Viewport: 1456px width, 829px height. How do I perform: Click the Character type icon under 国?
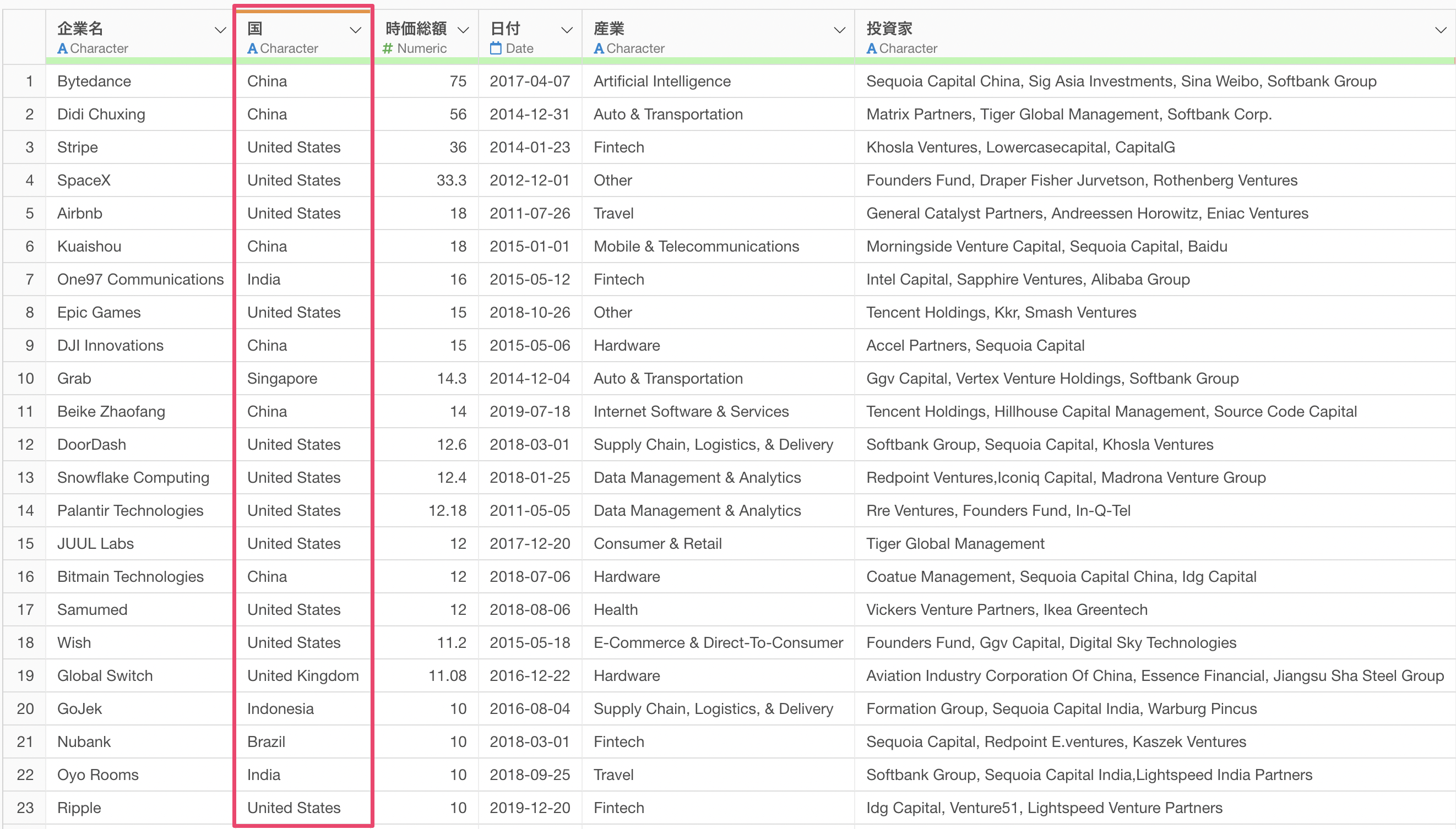[x=252, y=49]
